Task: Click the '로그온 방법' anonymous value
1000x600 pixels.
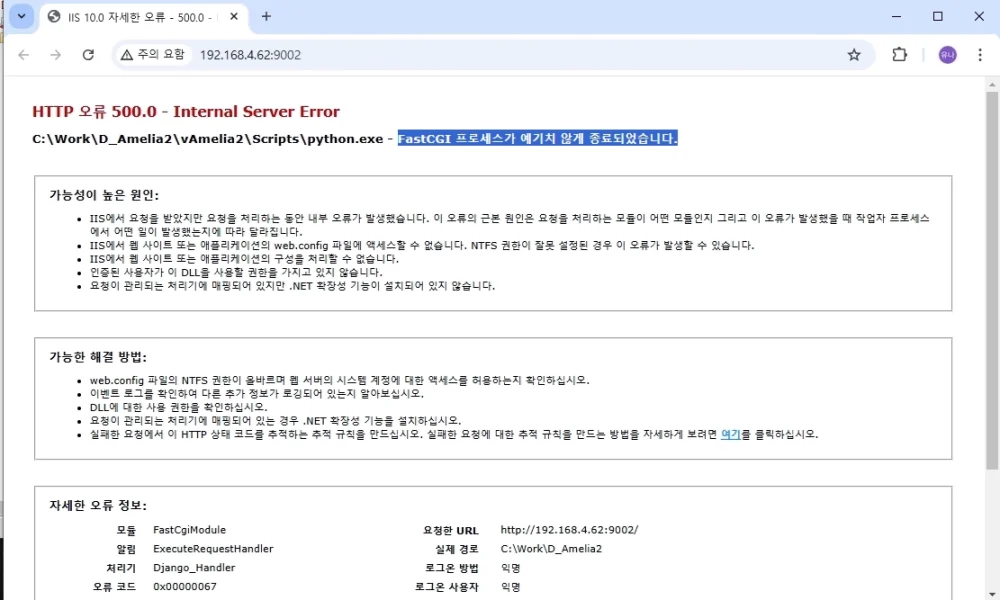Action: [510, 567]
